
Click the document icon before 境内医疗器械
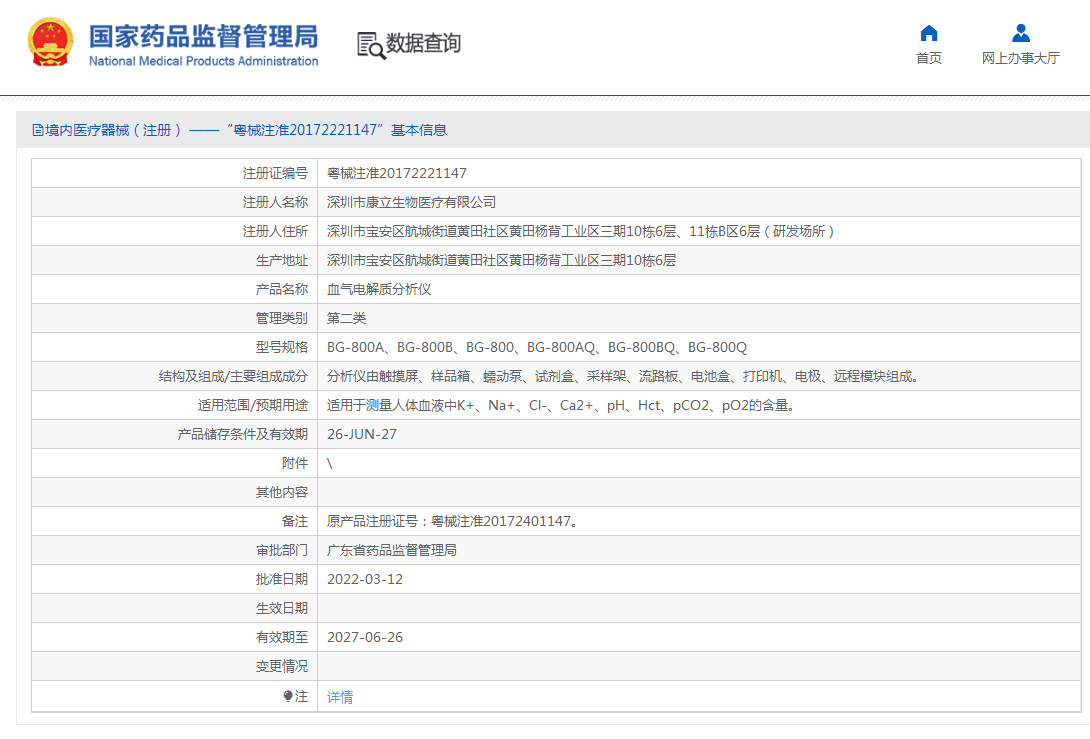coord(38,130)
